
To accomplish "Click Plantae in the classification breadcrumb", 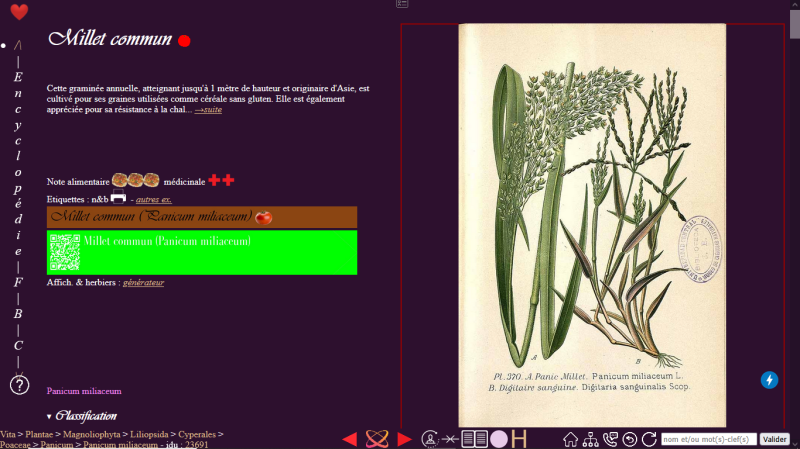I will [39, 434].
